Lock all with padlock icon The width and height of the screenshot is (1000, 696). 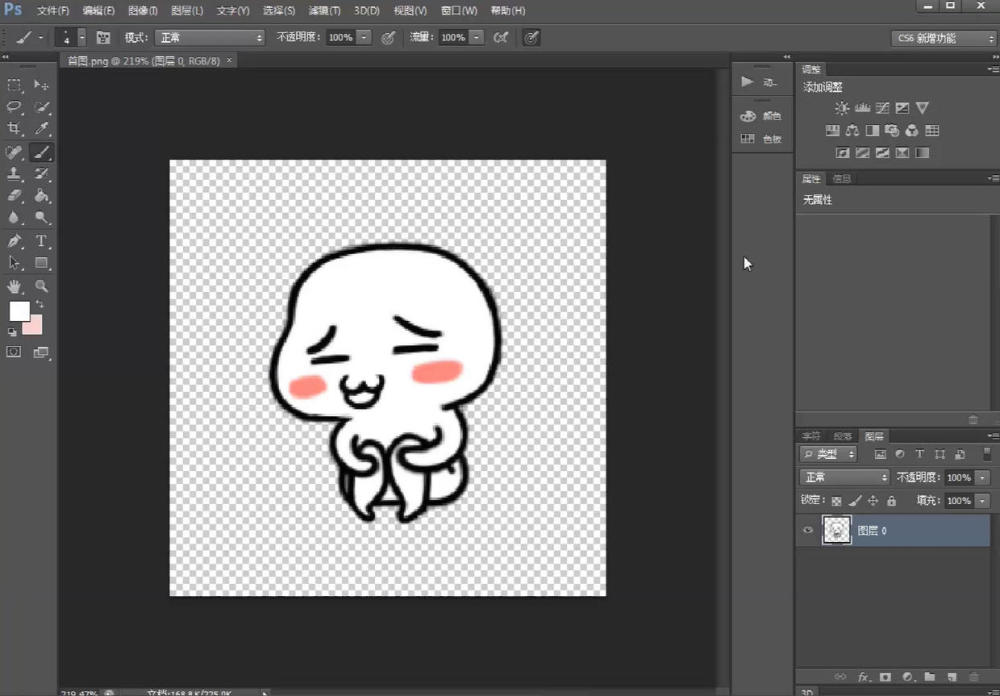[892, 501]
